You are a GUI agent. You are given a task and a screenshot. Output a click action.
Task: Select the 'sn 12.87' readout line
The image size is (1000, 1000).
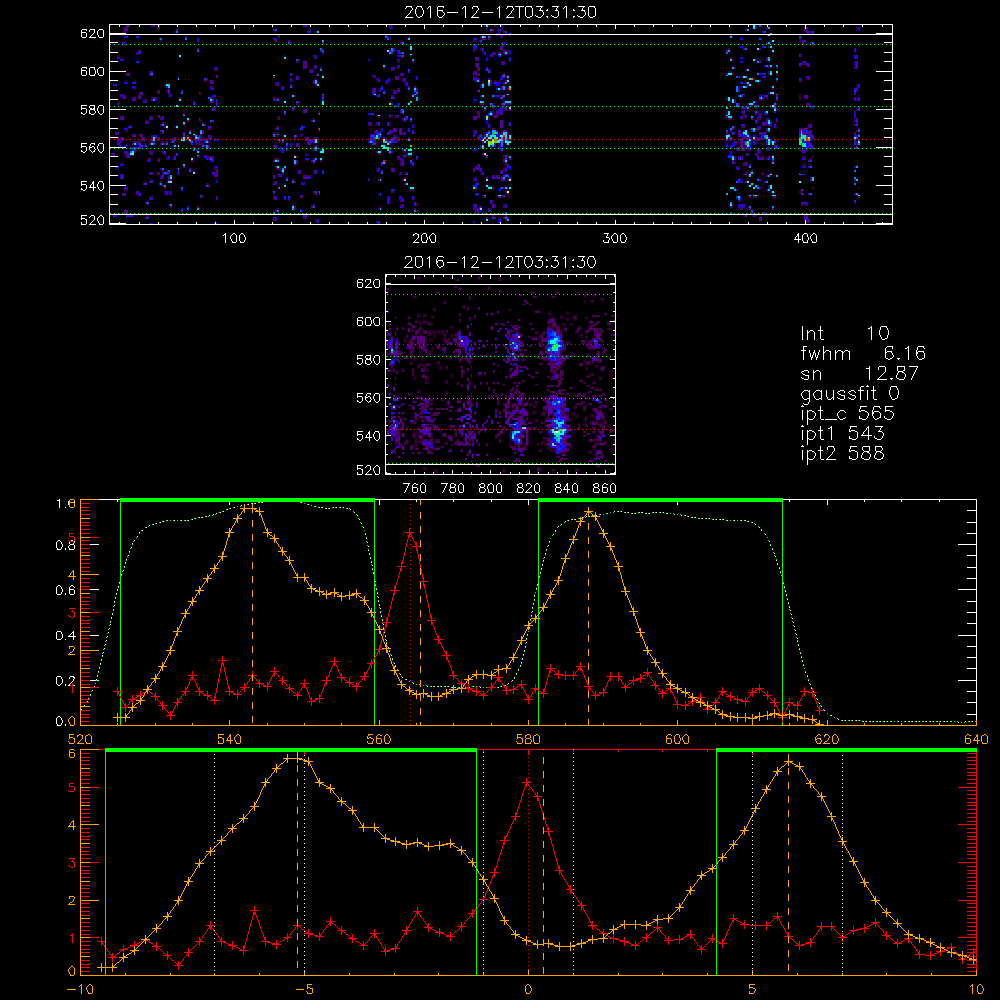859,373
